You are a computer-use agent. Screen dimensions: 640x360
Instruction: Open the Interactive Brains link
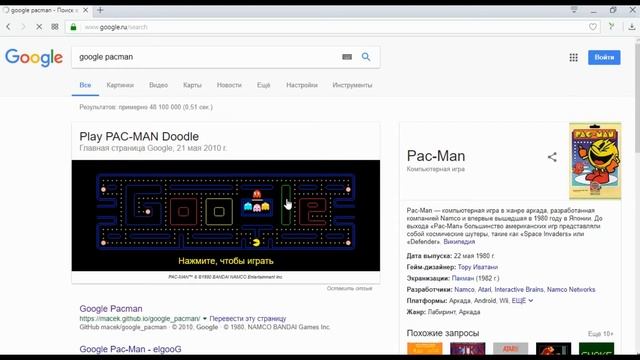pyautogui.click(x=519, y=289)
